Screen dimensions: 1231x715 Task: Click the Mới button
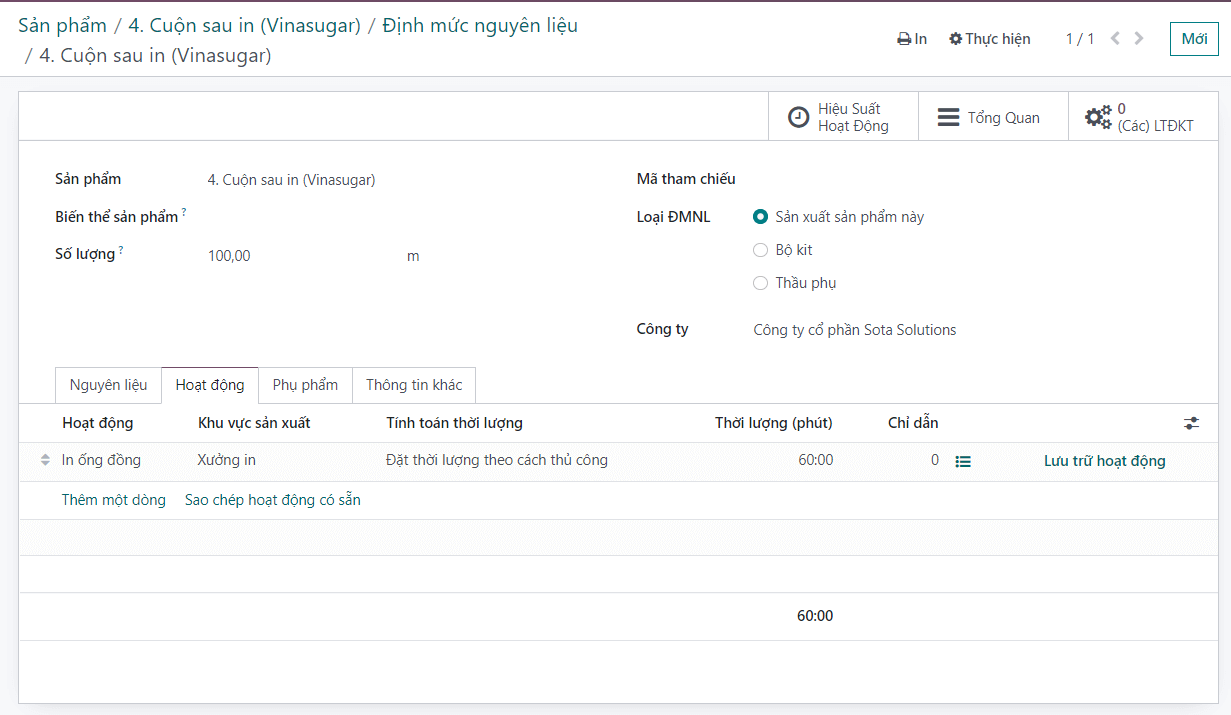[x=1194, y=39]
